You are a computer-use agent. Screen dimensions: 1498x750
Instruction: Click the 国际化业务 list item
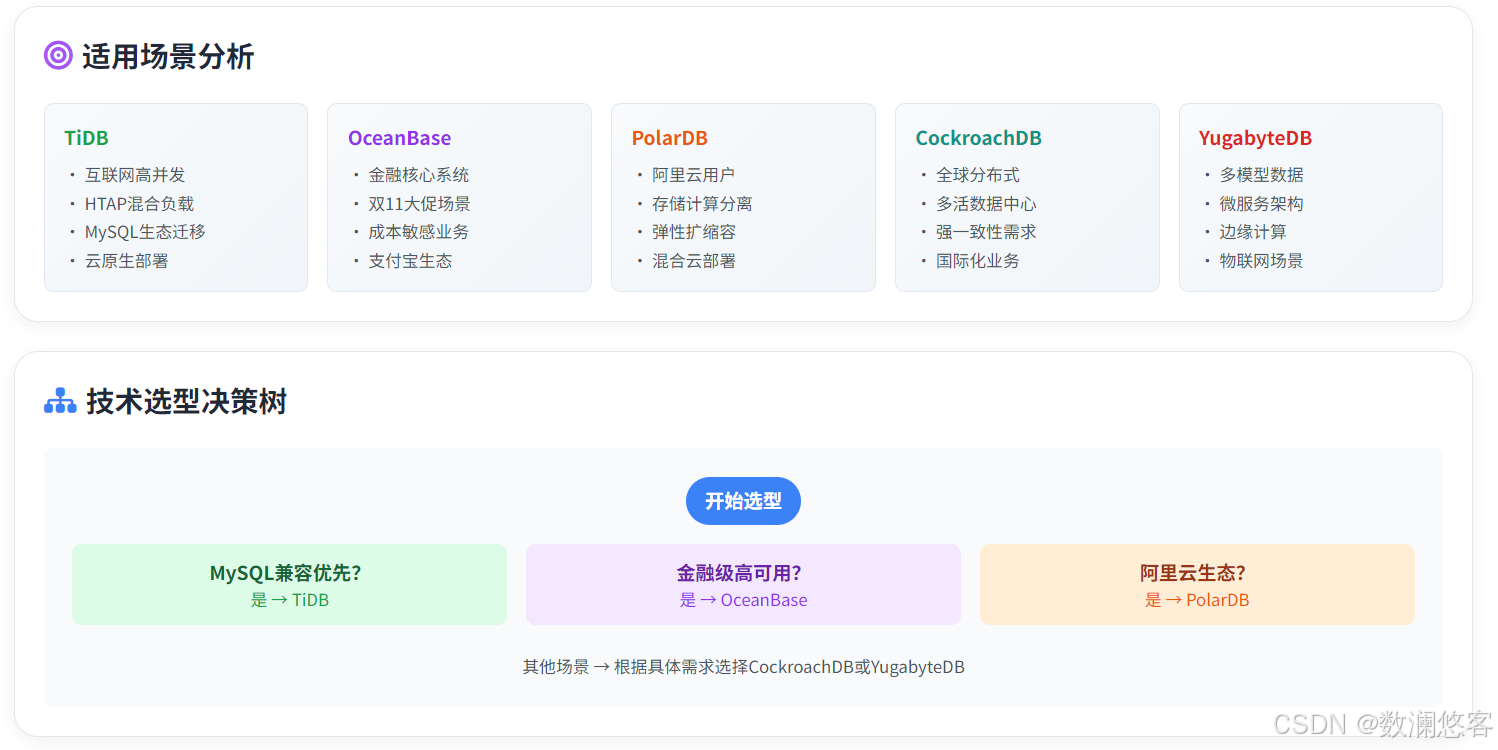click(978, 261)
